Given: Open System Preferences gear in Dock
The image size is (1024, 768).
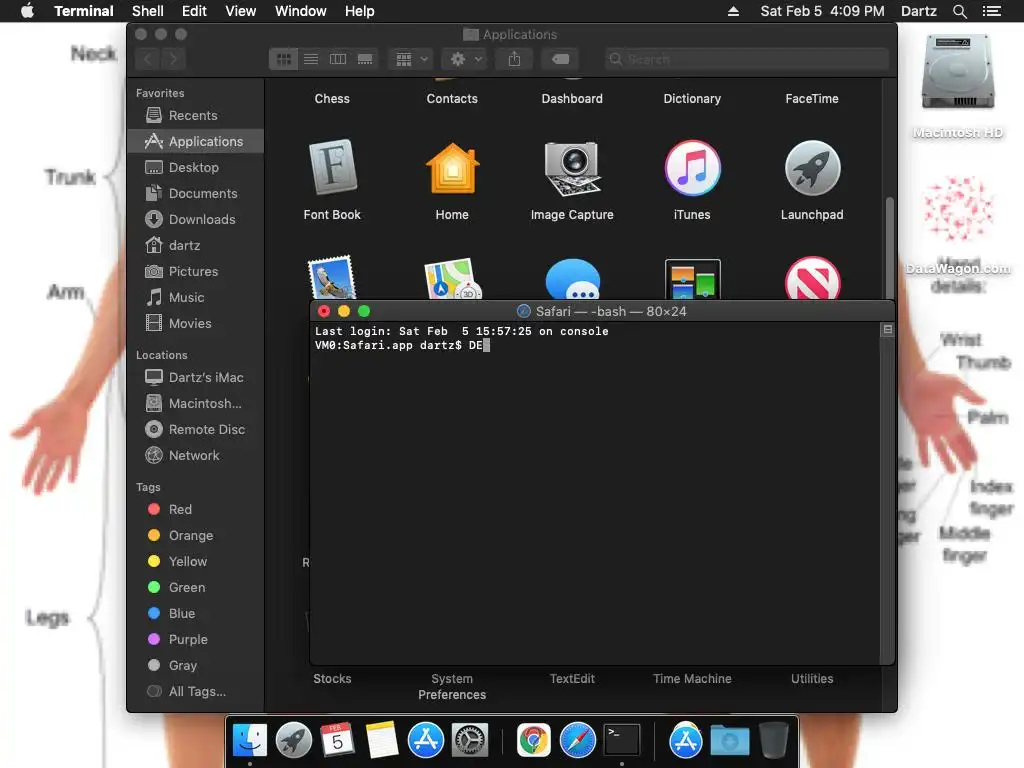Looking at the screenshot, I should pyautogui.click(x=470, y=741).
